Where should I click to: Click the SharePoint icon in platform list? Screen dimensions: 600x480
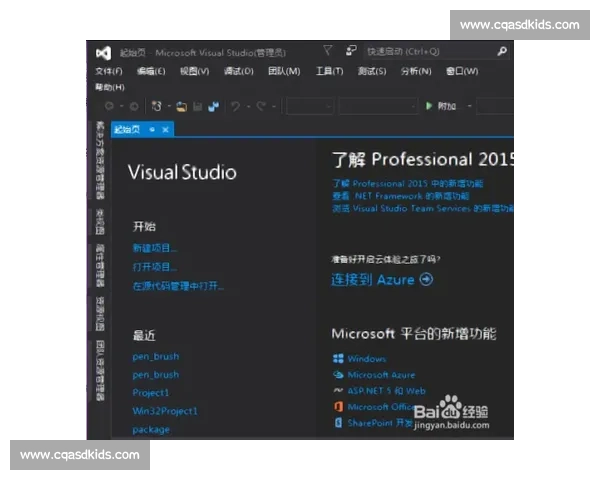pos(338,423)
